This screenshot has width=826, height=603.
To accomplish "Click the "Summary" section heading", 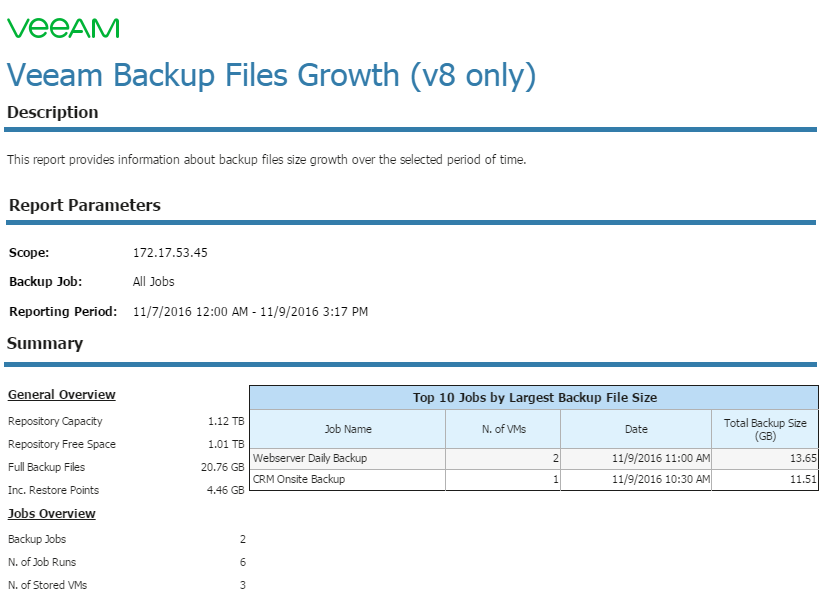I will (45, 343).
